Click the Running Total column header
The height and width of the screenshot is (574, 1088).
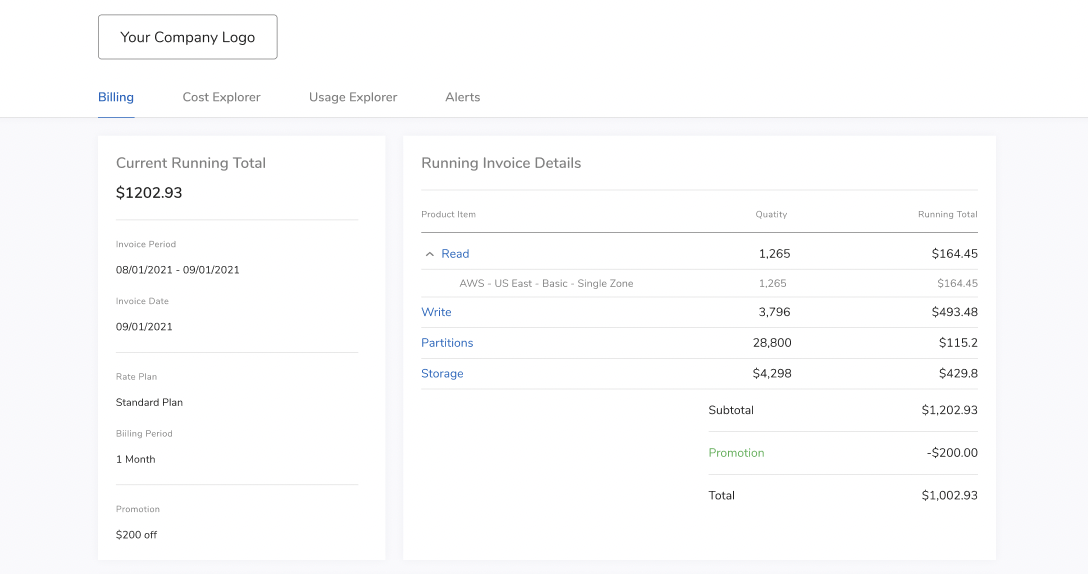click(947, 215)
